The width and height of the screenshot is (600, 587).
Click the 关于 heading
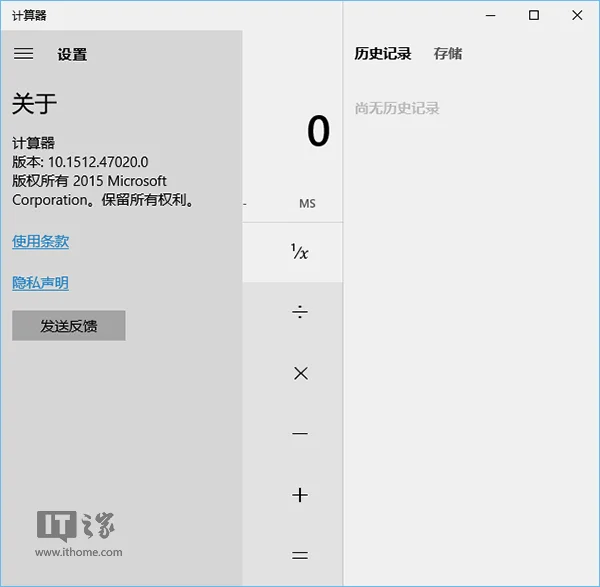pos(34,103)
